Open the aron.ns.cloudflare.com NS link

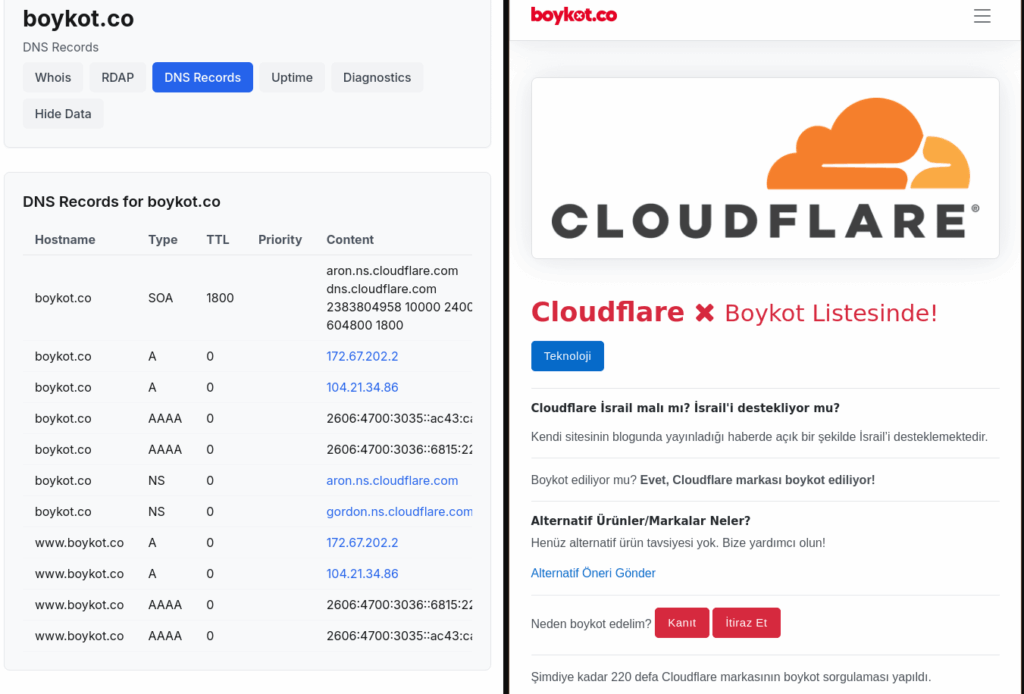392,481
